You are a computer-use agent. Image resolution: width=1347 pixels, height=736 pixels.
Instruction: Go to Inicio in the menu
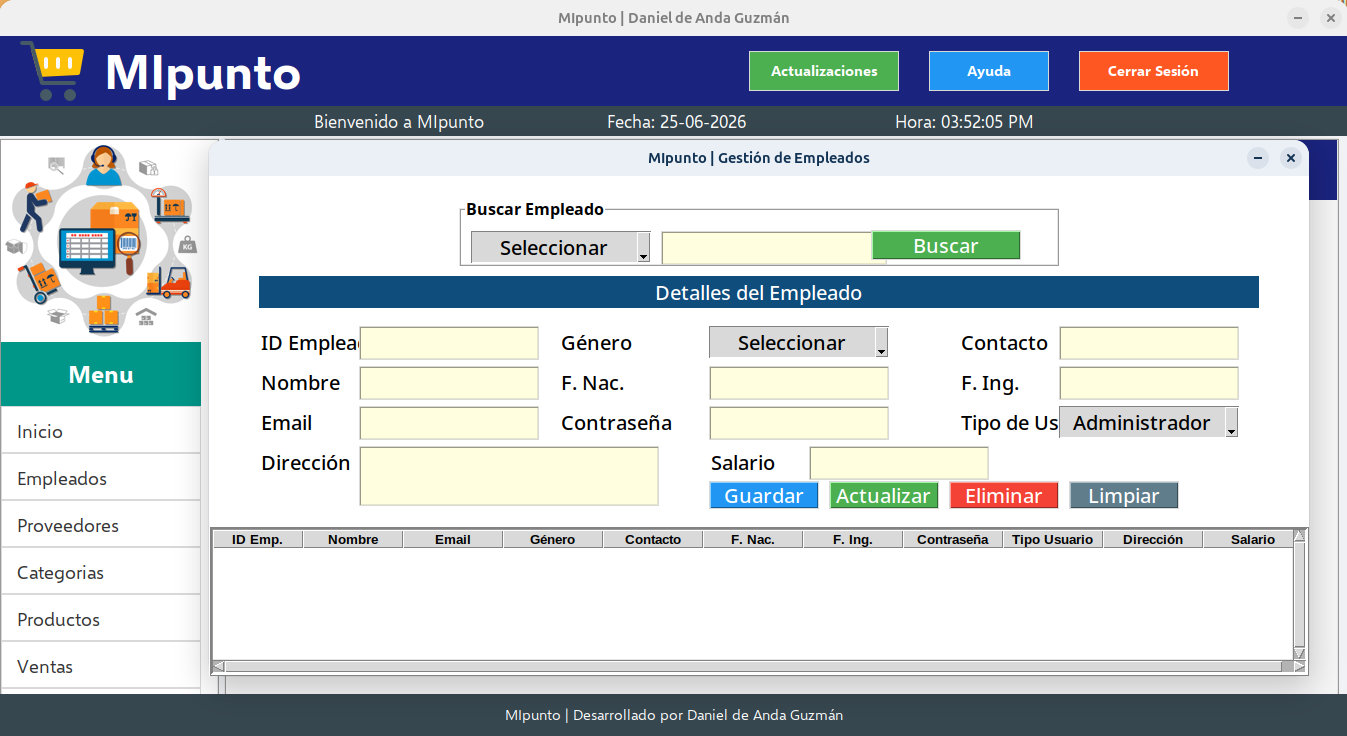(x=101, y=431)
